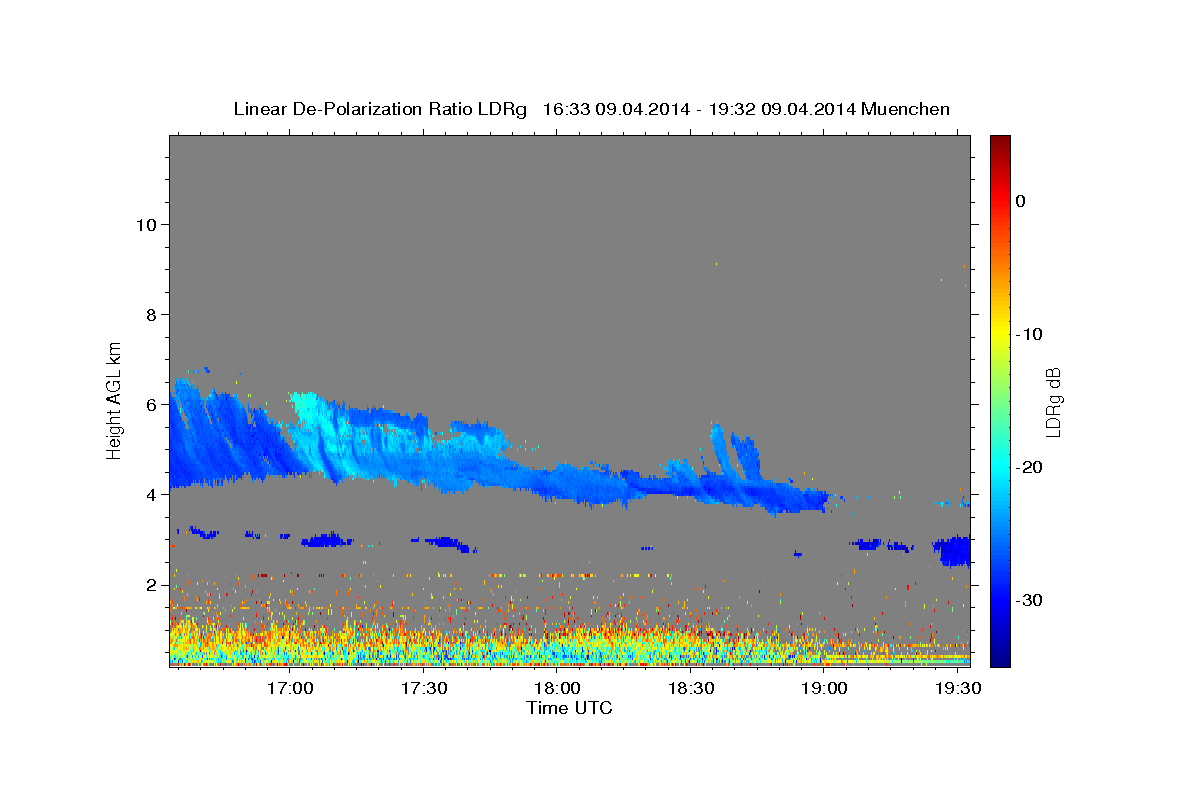Viewport: 1200px width, 800px height.
Task: Click the height tick label 10
Action: [x=147, y=224]
